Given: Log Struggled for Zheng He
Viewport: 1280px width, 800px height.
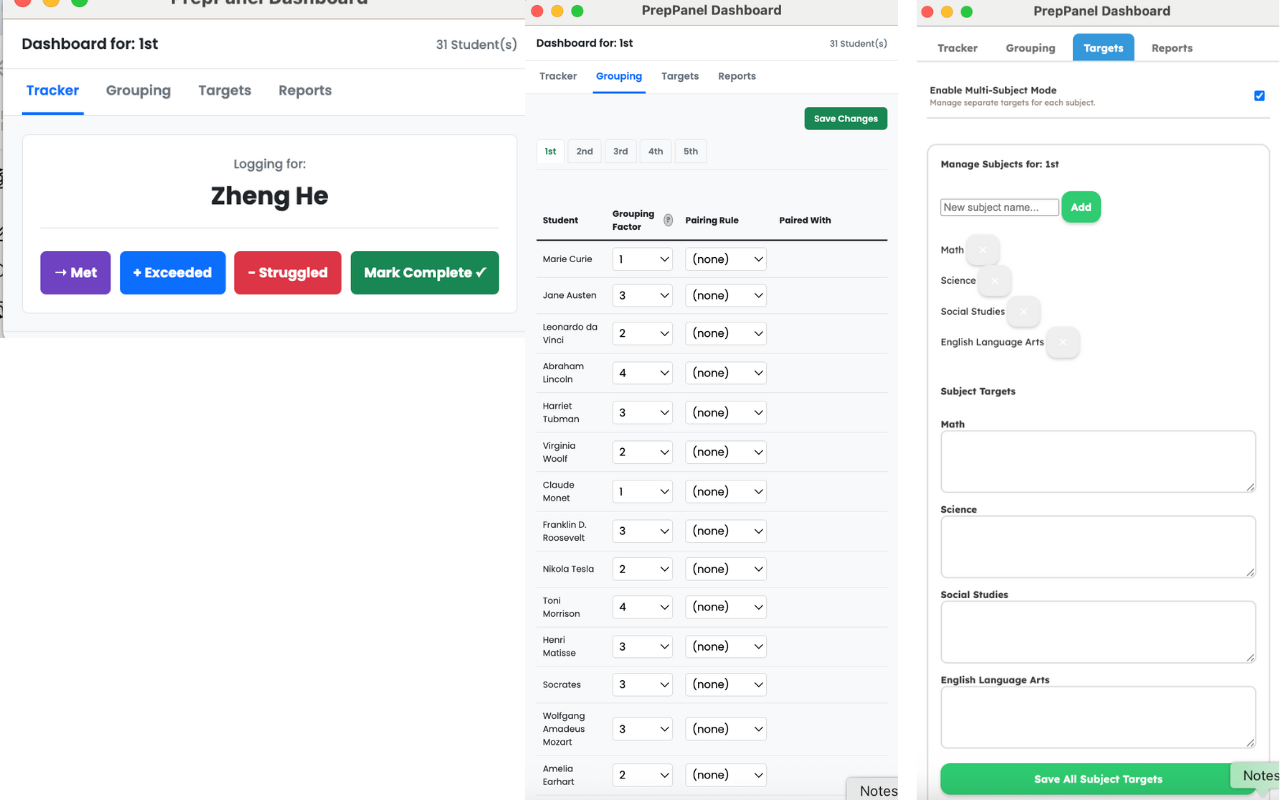Looking at the screenshot, I should (287, 272).
